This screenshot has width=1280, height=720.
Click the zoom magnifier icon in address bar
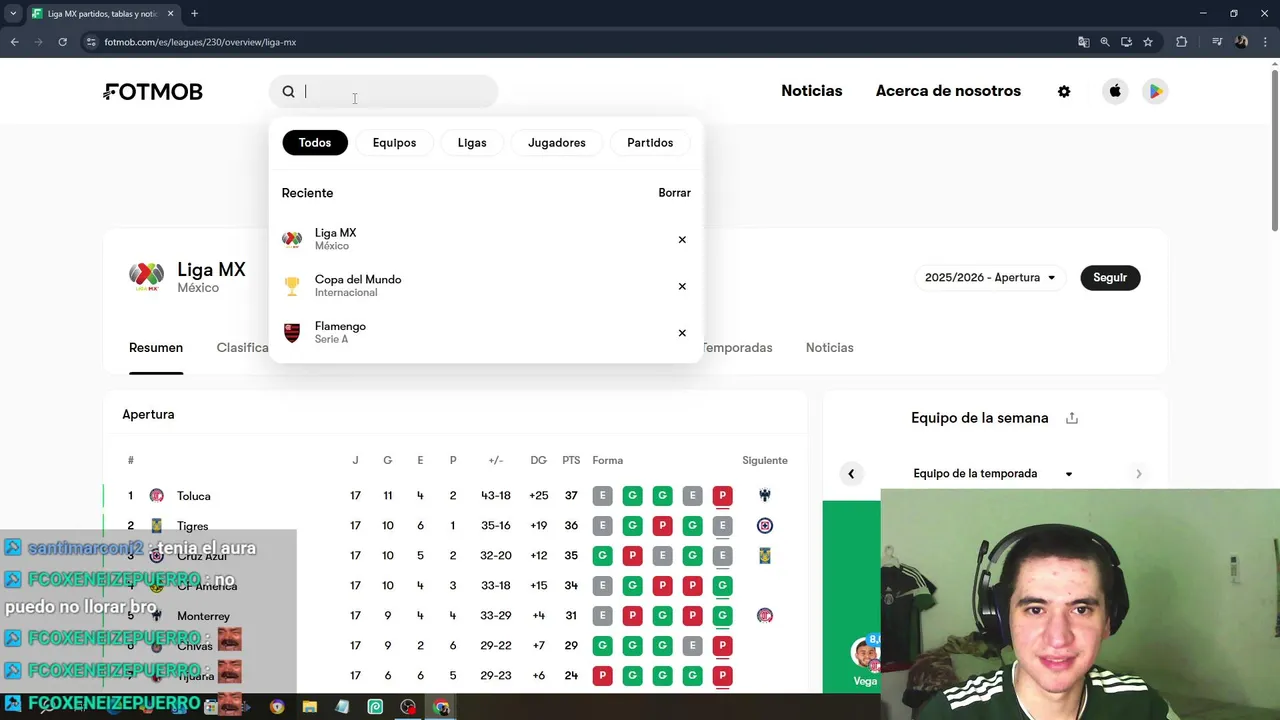tap(1105, 42)
